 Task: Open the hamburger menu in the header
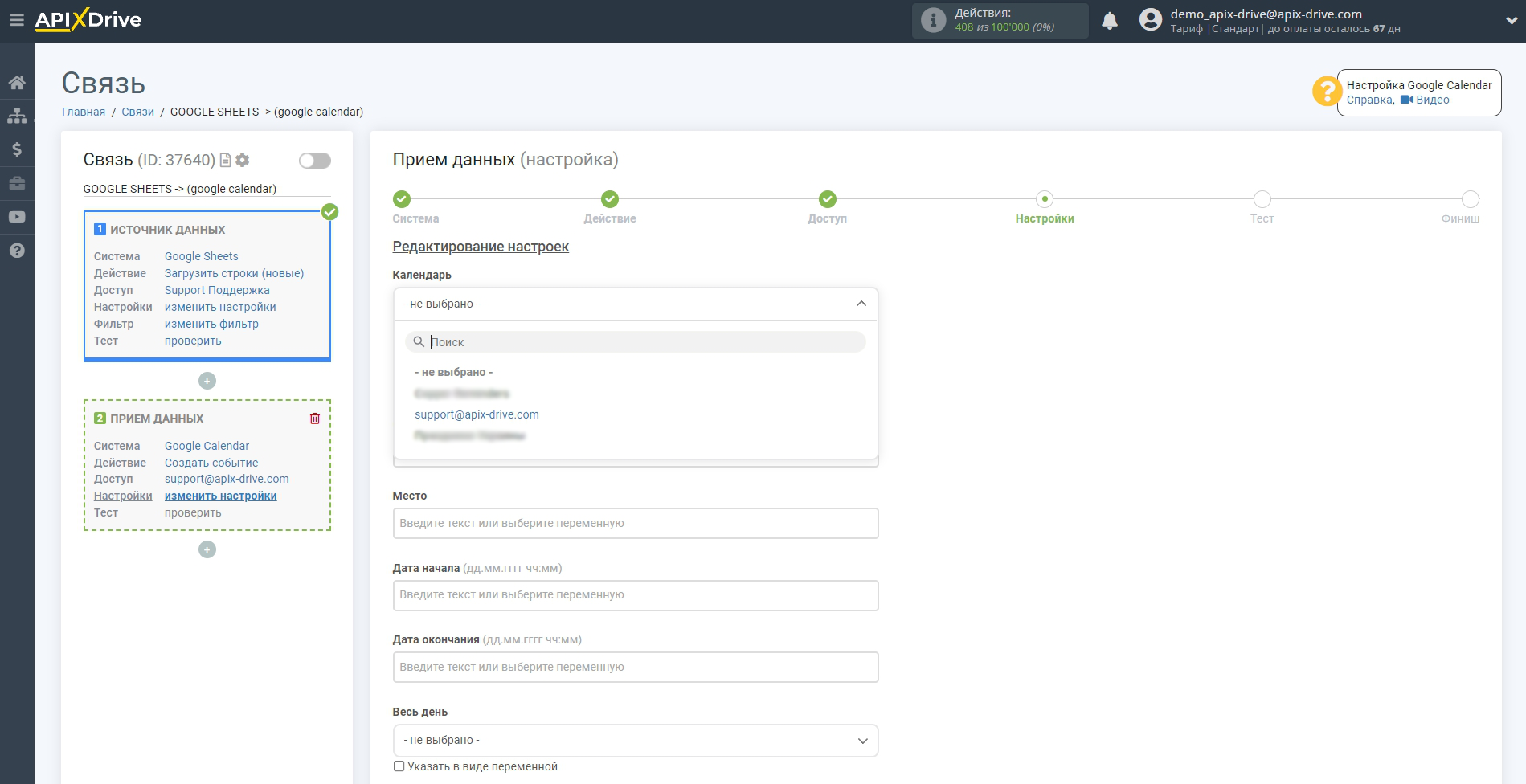coord(17,20)
